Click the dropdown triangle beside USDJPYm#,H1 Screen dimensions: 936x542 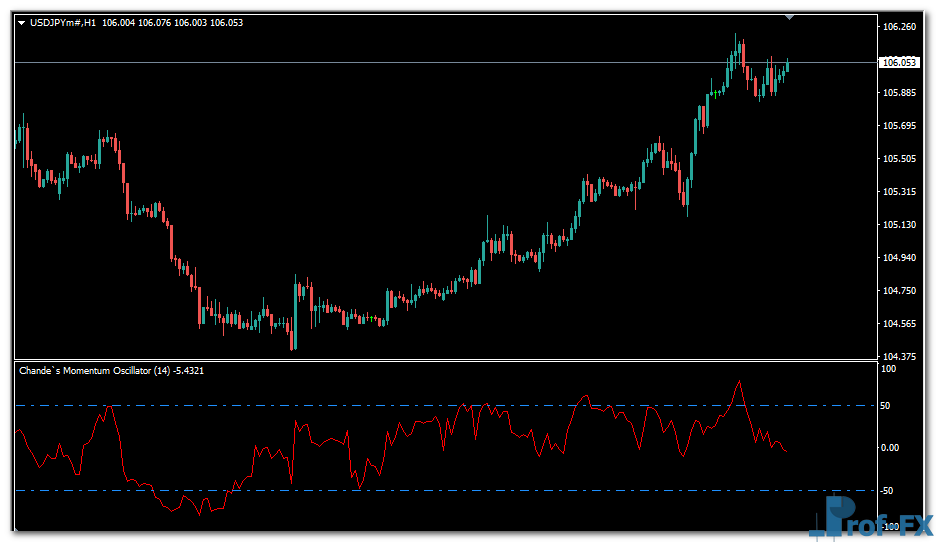(x=22, y=23)
